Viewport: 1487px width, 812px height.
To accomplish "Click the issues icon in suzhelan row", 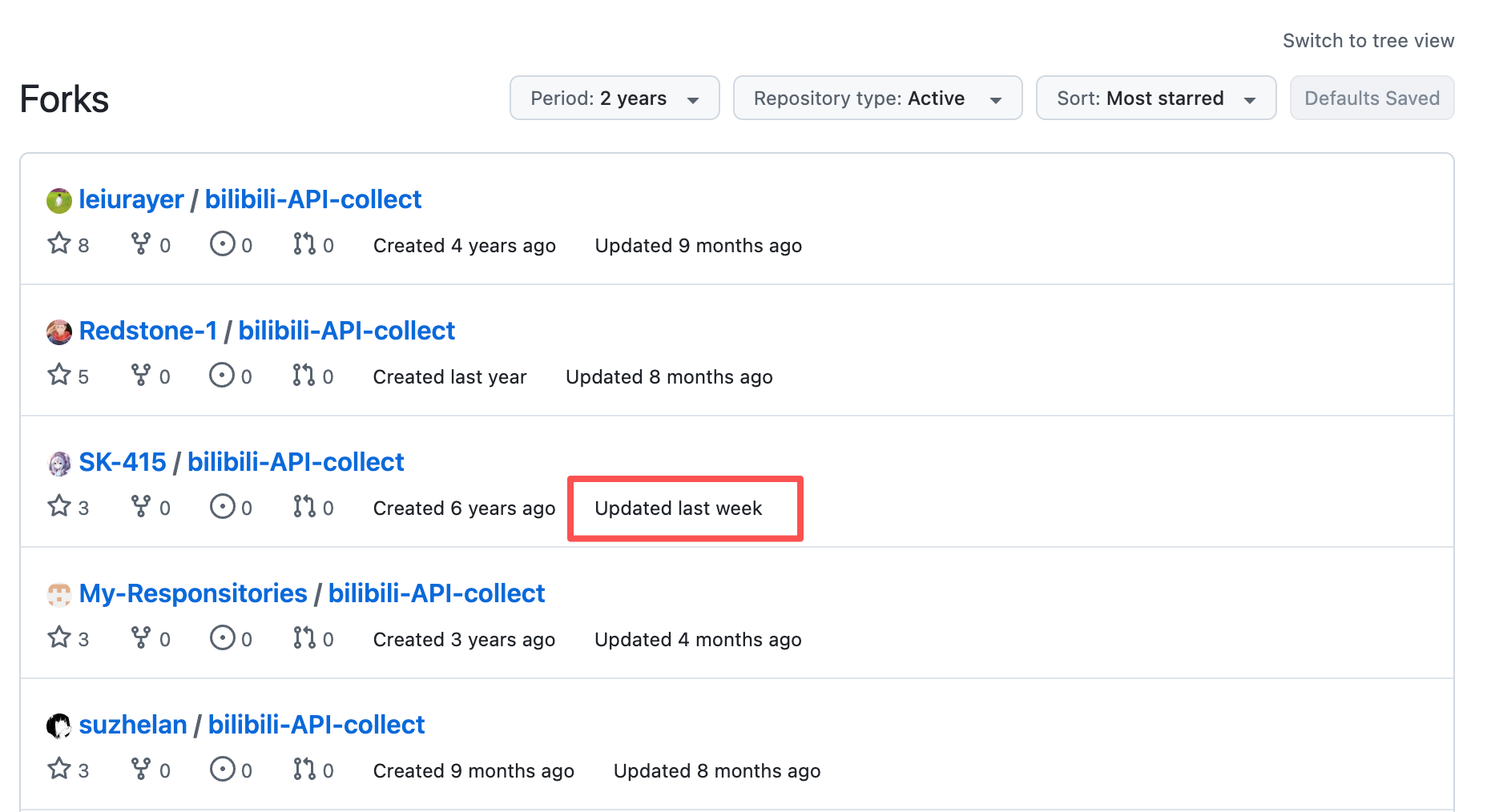I will click(x=222, y=769).
